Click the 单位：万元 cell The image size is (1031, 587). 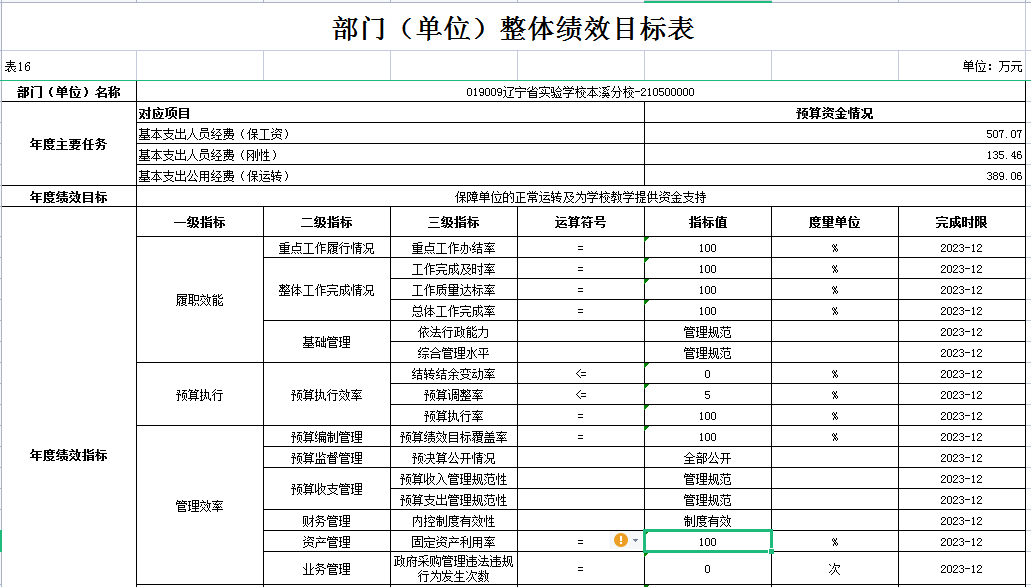tap(962, 66)
